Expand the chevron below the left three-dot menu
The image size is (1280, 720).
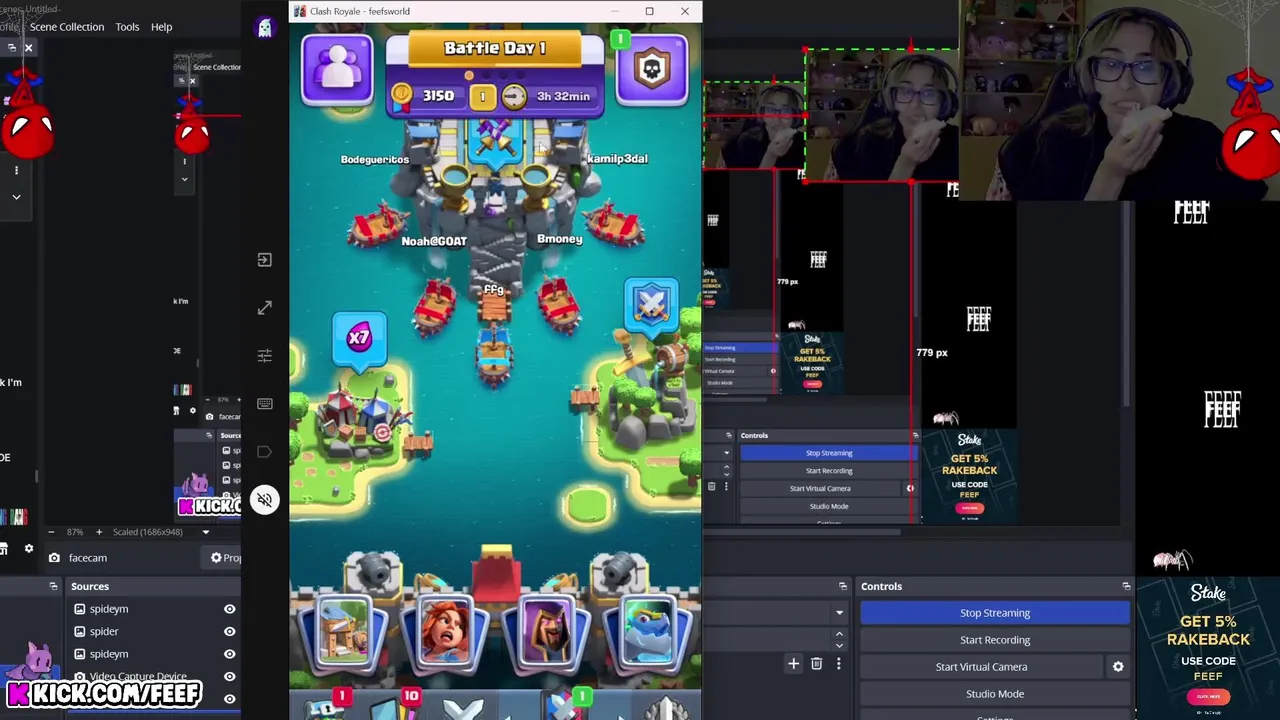16,197
